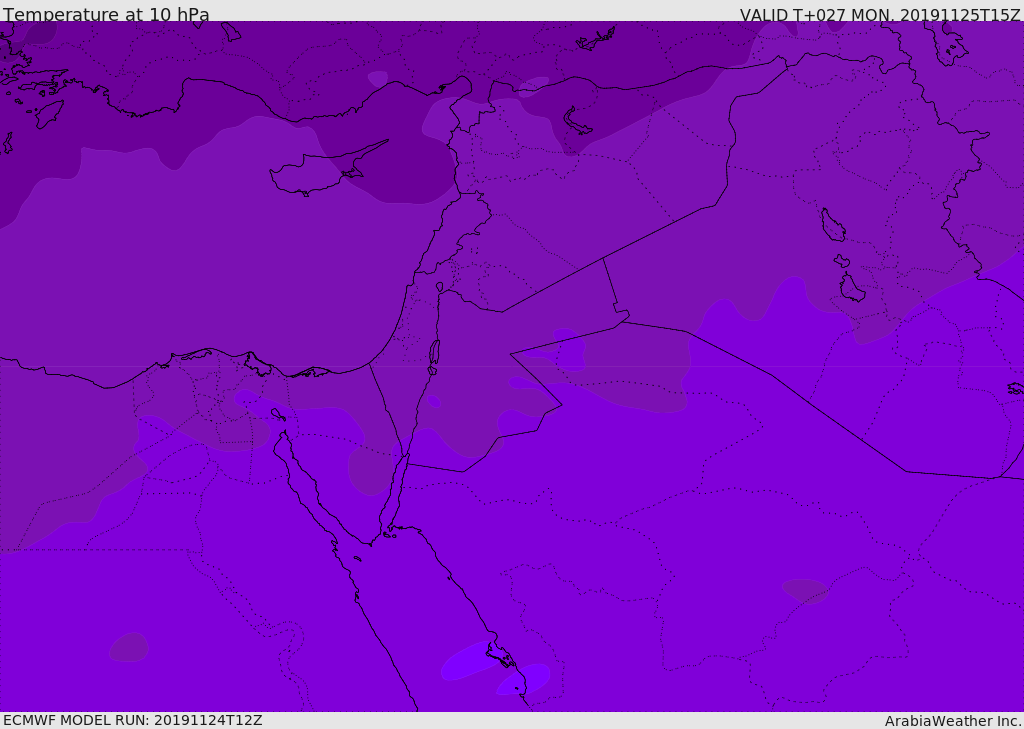Click the 'VALID T+027 MON. 20191125T15Z' timestamp
The width and height of the screenshot is (1024, 729).
[880, 15]
